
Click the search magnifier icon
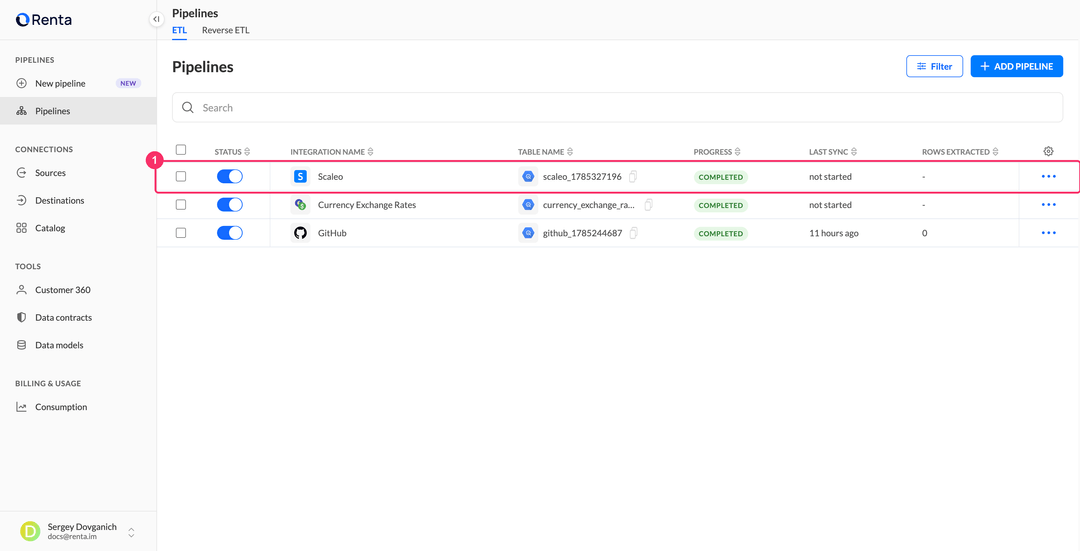187,107
